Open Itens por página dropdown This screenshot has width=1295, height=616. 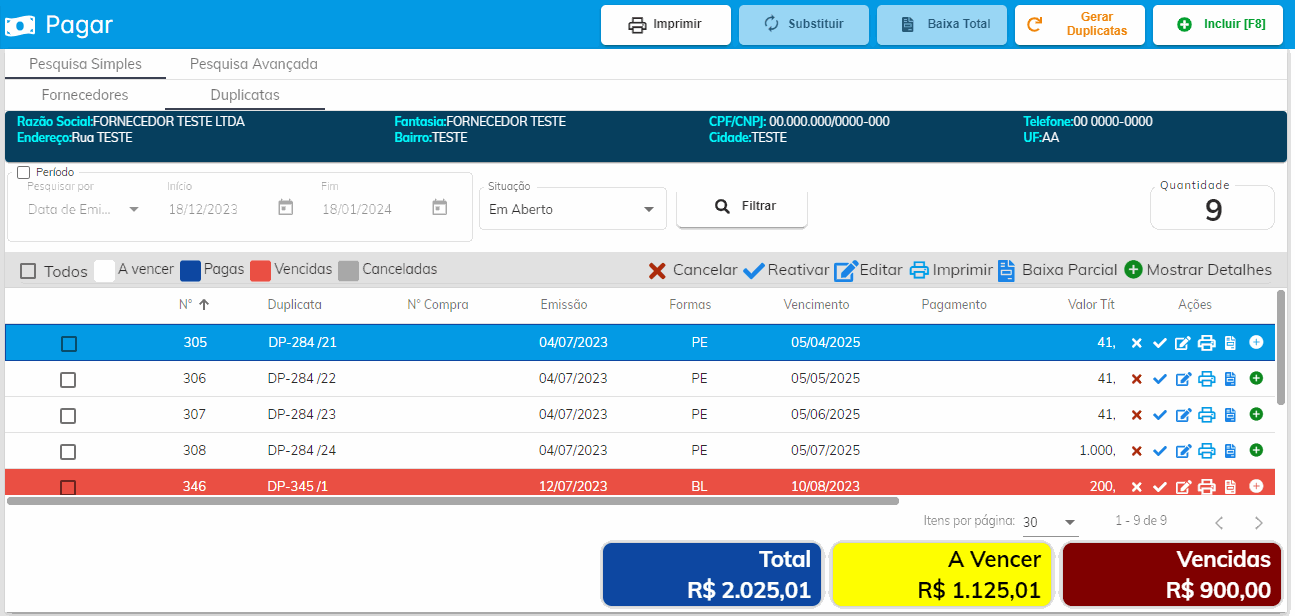pos(1050,522)
